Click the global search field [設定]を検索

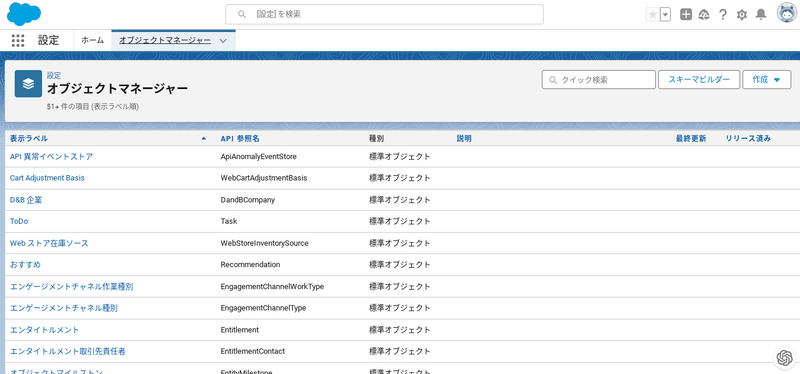[384, 14]
